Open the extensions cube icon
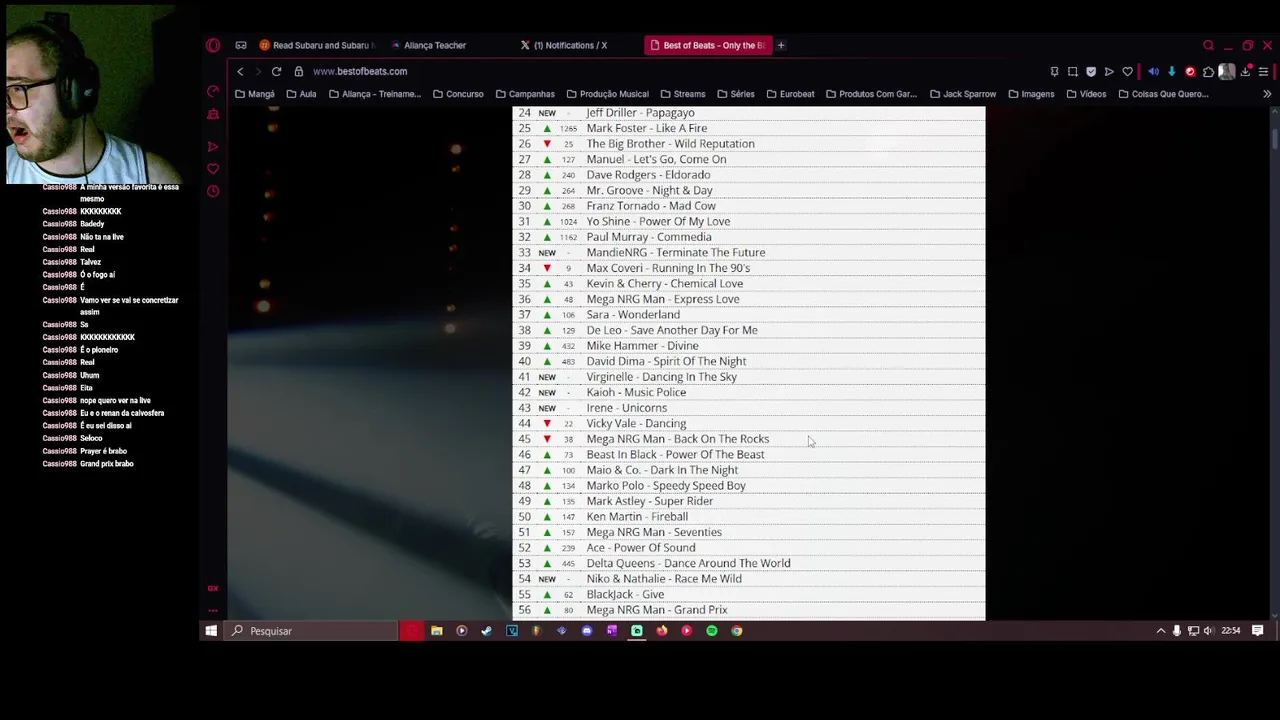 1208,72
